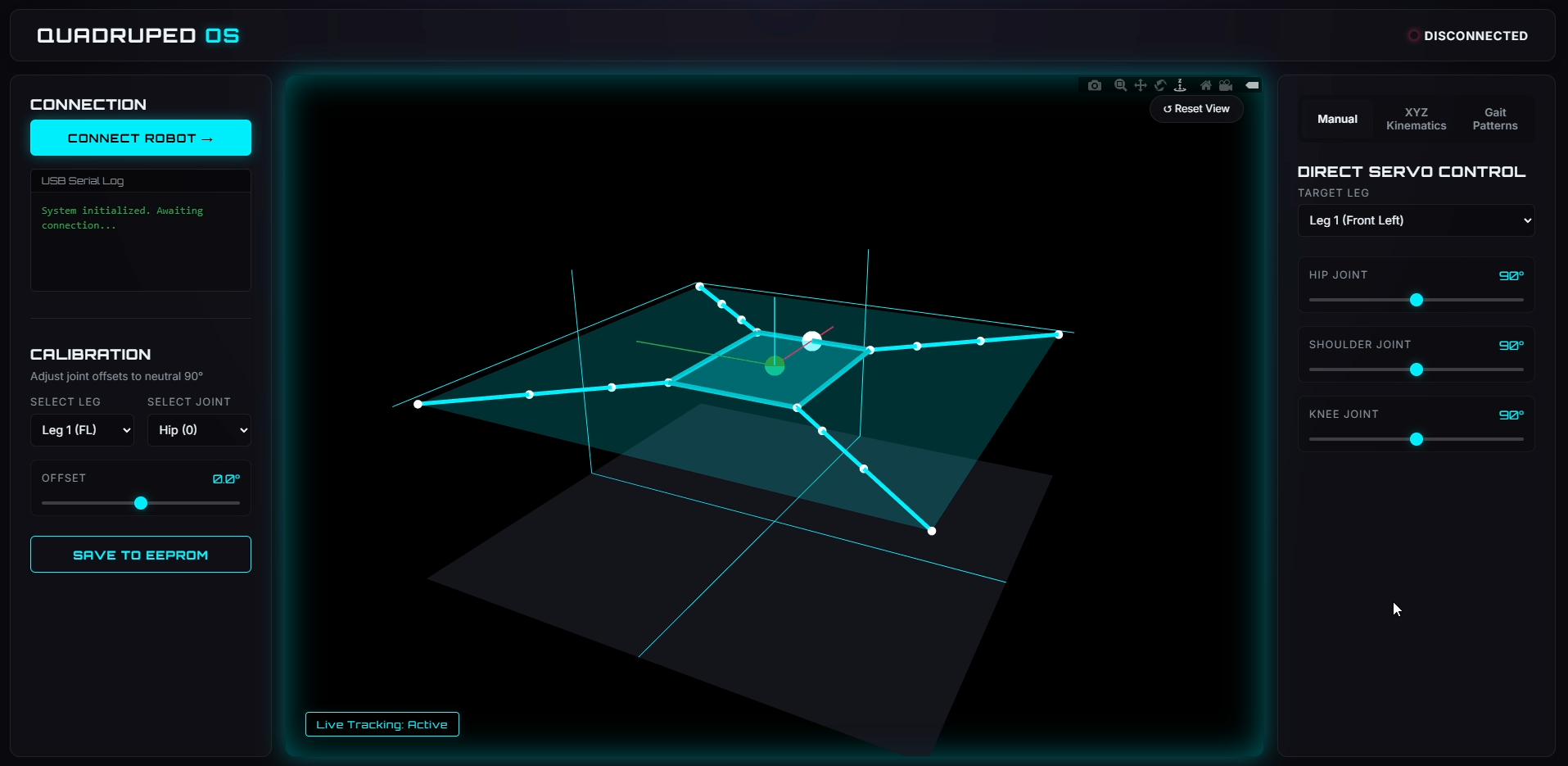
Task: Activate the pan arrows tool
Action: (x=1141, y=85)
